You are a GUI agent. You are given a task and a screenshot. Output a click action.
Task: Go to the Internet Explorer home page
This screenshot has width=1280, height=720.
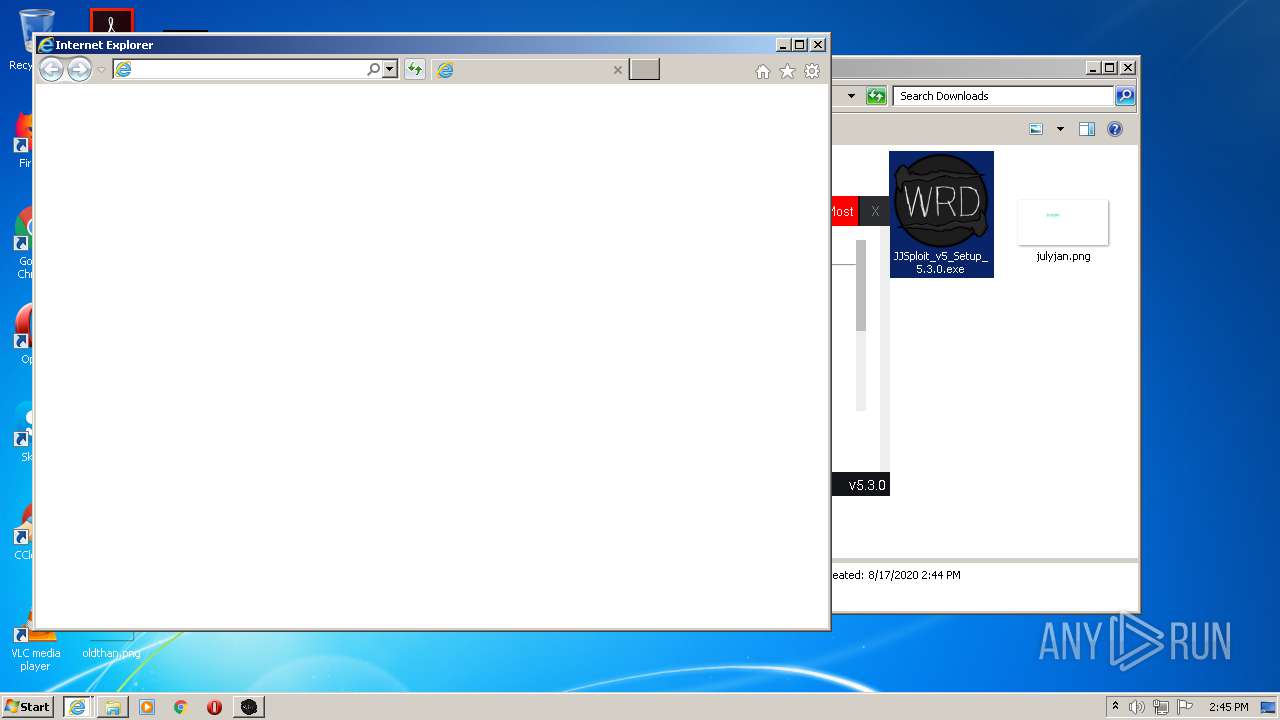click(763, 71)
